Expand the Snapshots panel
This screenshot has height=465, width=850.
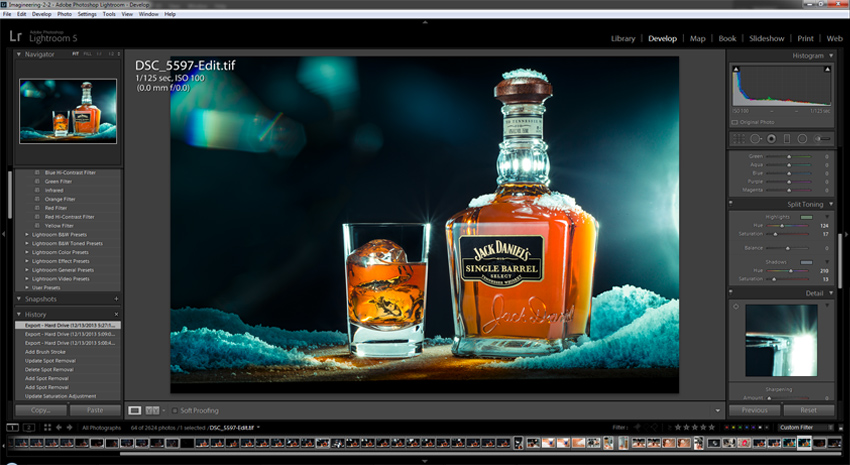(x=19, y=299)
